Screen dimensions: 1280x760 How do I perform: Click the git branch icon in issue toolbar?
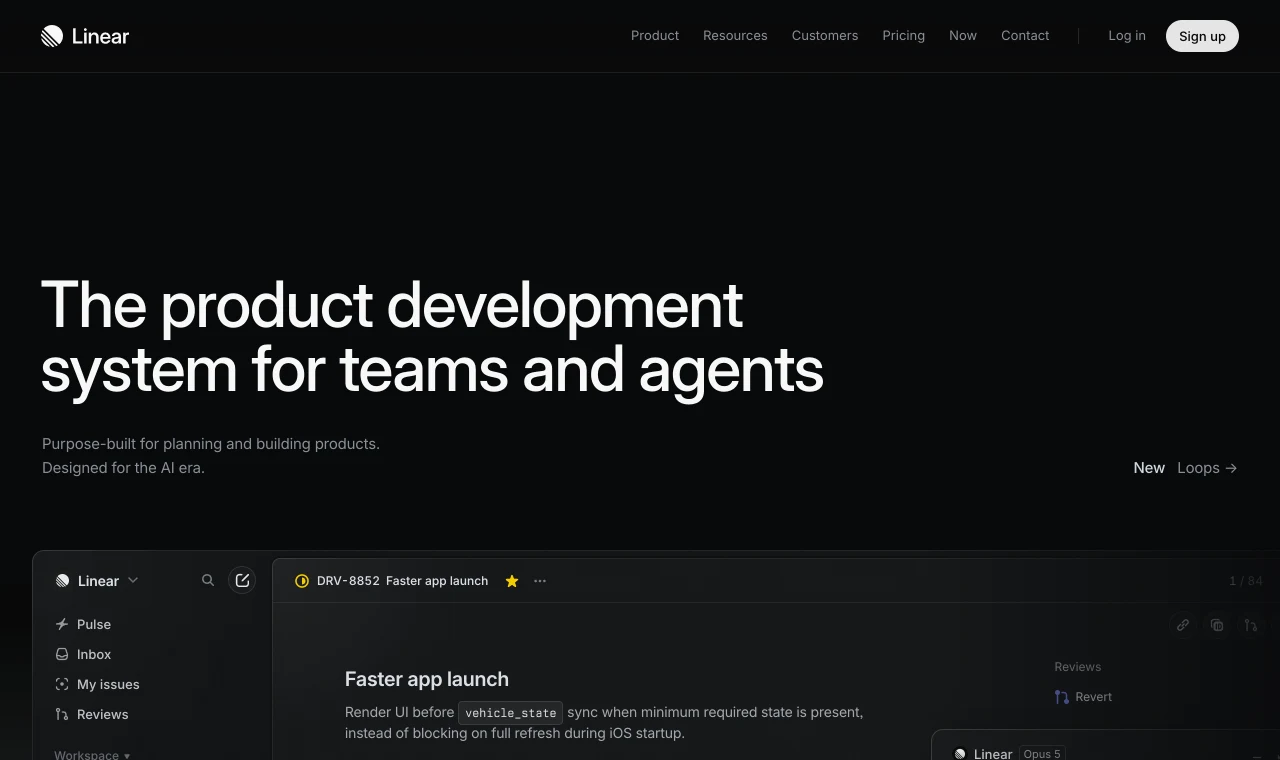(x=1251, y=625)
